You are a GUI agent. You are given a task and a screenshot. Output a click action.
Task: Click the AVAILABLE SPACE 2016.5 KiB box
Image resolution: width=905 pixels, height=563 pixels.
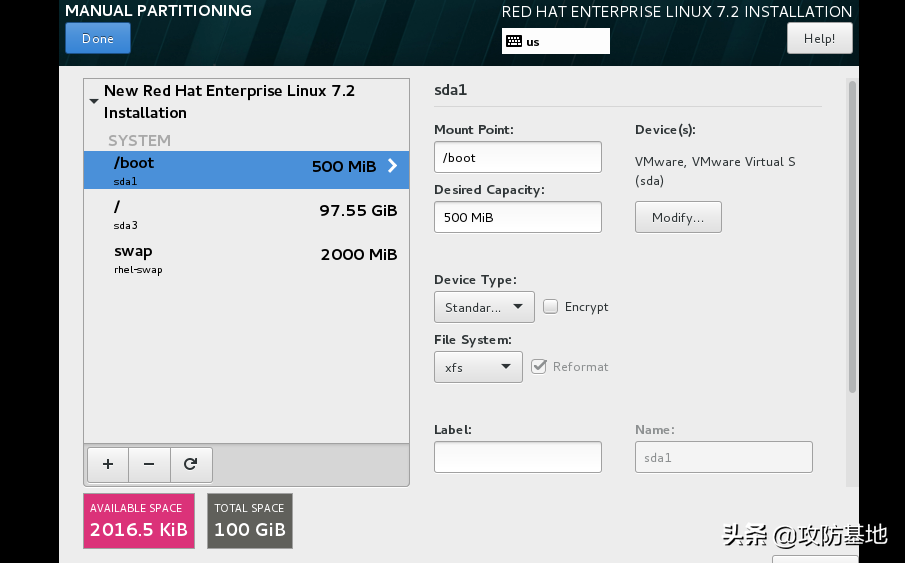click(x=139, y=521)
